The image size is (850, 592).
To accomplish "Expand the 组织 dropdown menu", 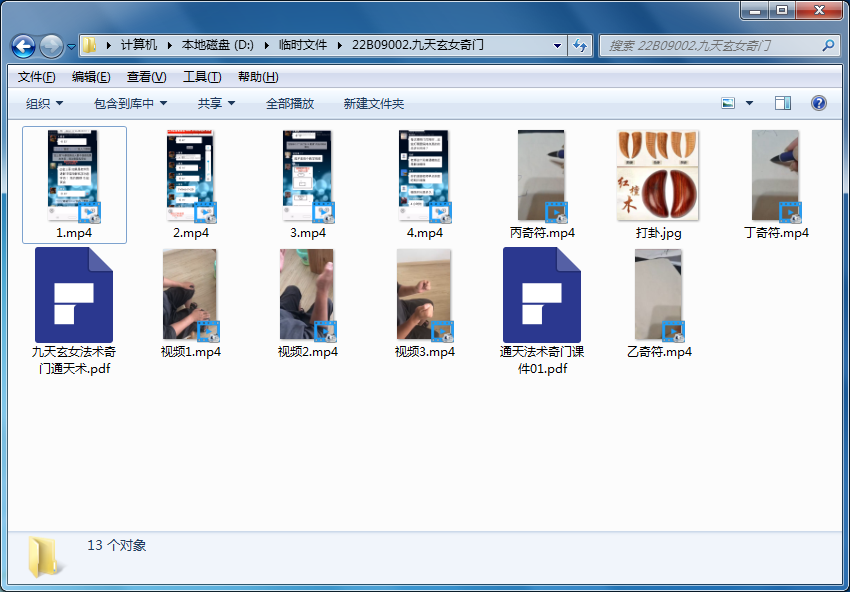I will coord(44,104).
